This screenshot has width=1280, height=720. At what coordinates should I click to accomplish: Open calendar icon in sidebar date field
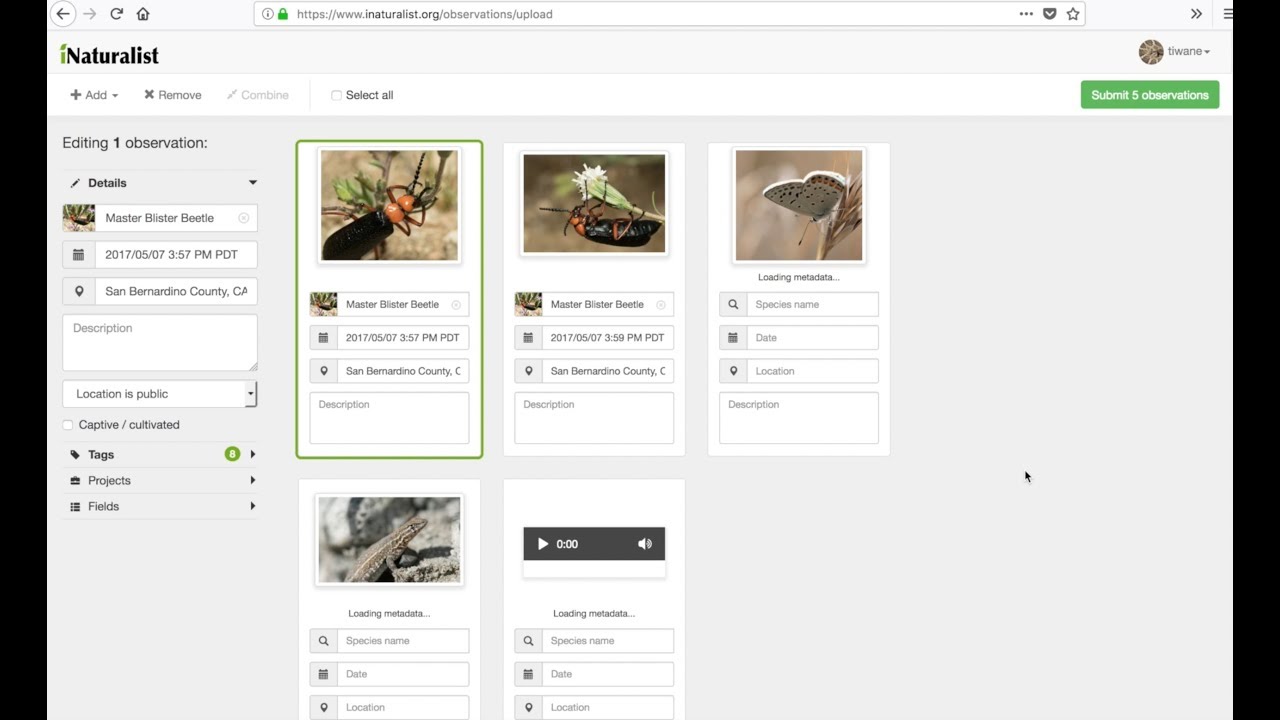(78, 255)
